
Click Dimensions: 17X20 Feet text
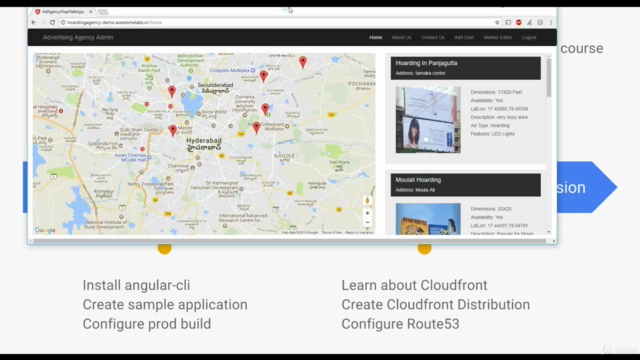click(496, 92)
